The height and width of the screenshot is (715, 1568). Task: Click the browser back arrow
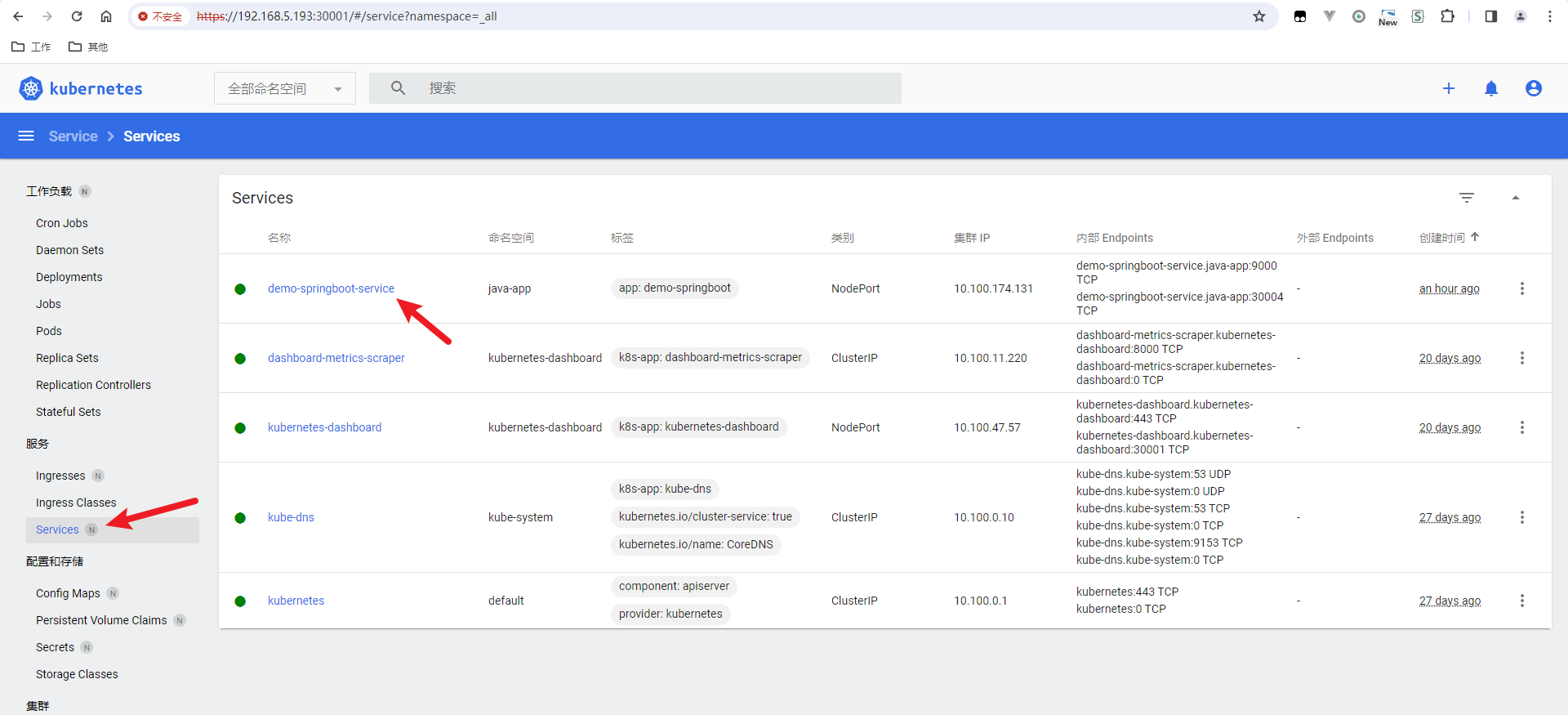[x=18, y=16]
